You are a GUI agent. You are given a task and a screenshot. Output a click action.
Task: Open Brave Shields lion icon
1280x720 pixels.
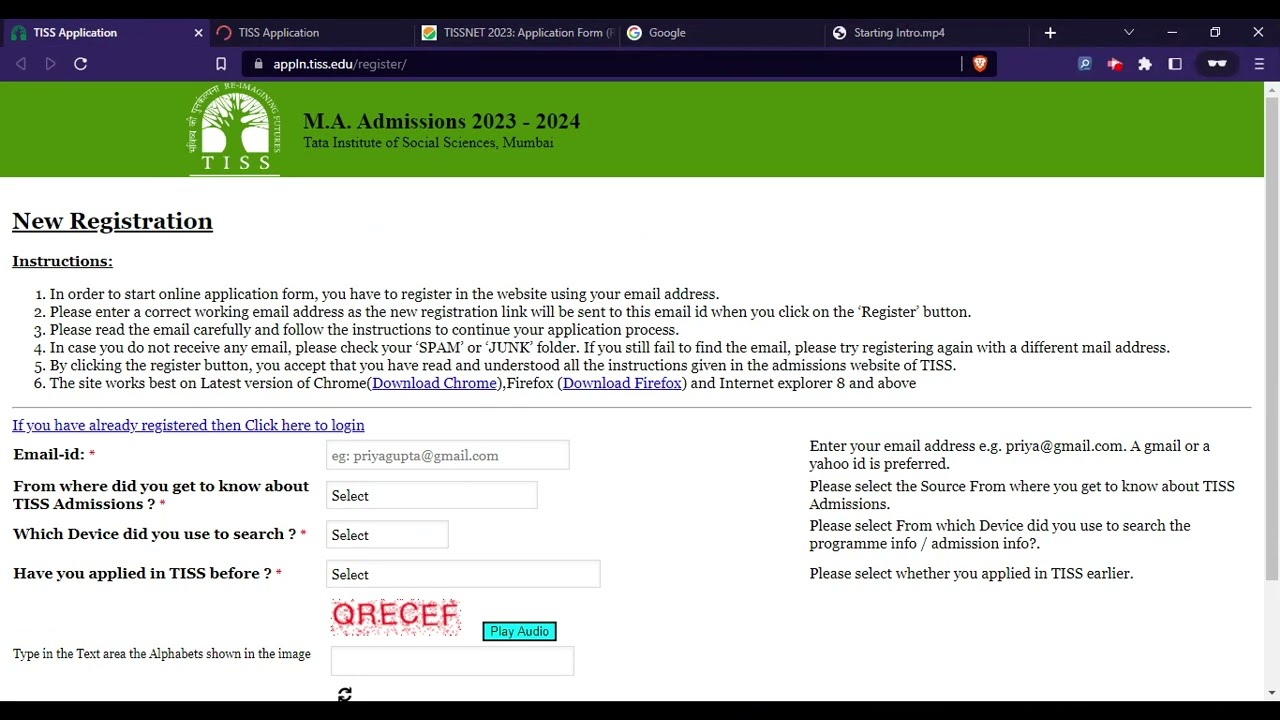click(980, 64)
